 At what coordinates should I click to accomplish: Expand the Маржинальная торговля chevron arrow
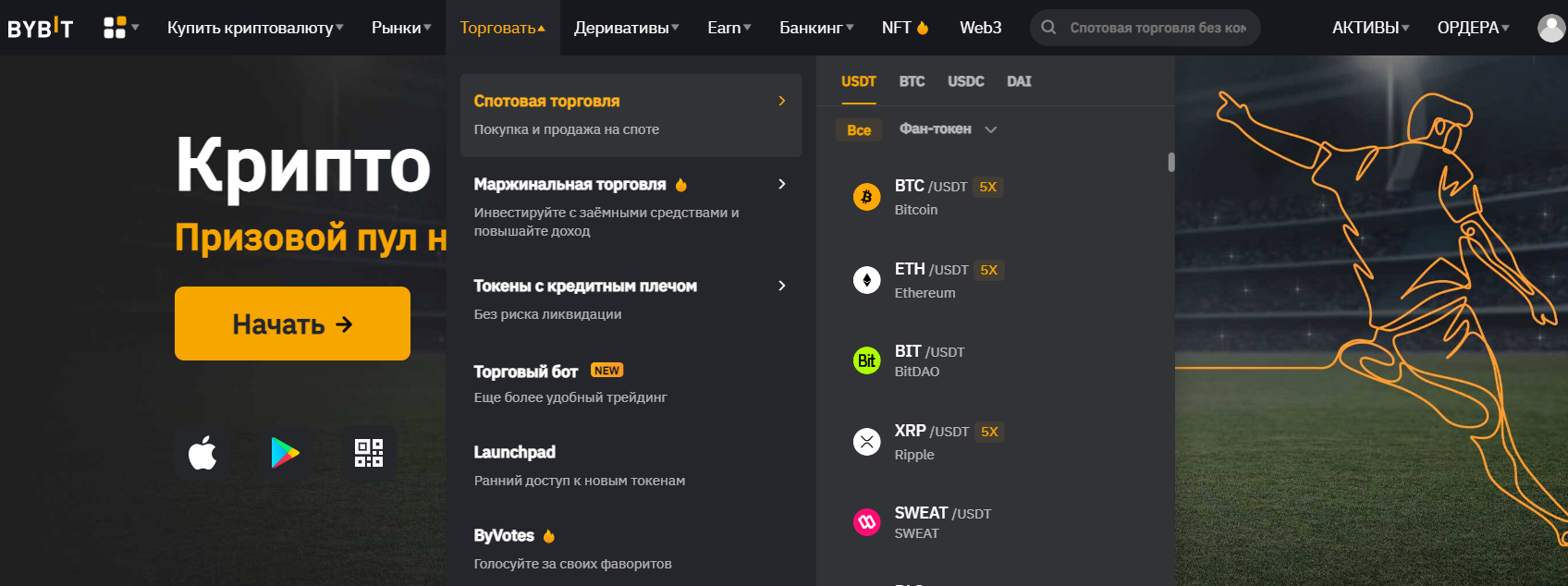point(782,184)
